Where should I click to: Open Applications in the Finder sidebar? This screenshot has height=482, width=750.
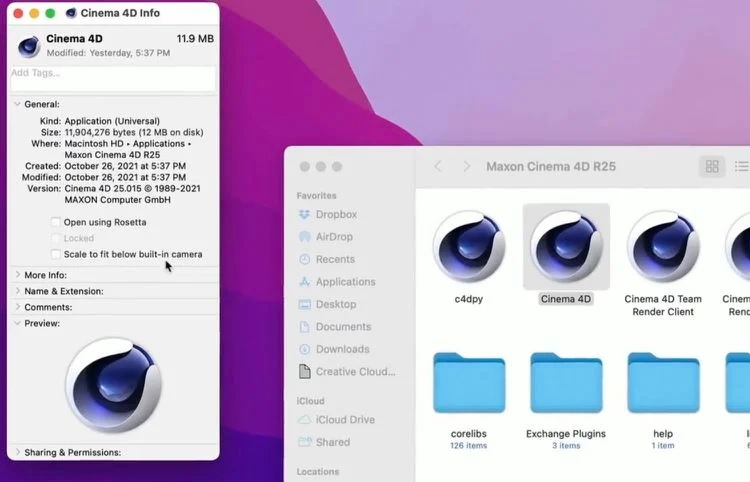[345, 282]
